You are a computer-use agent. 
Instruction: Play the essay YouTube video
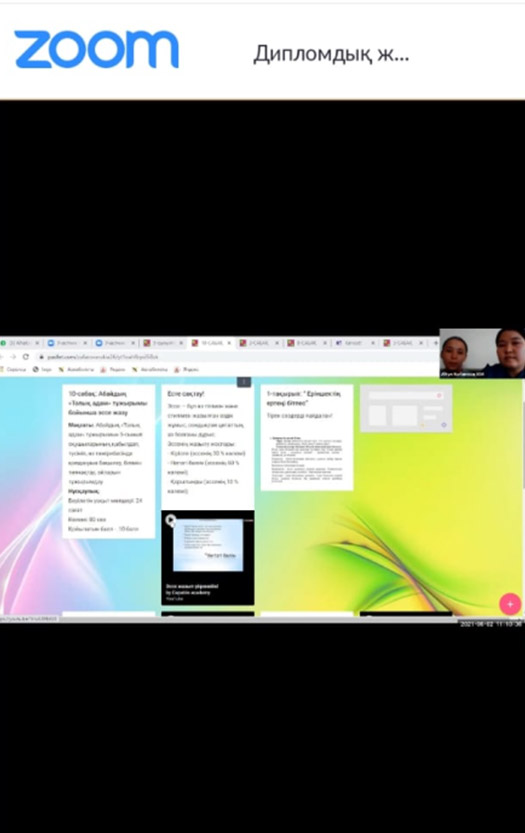pyautogui.click(x=171, y=520)
